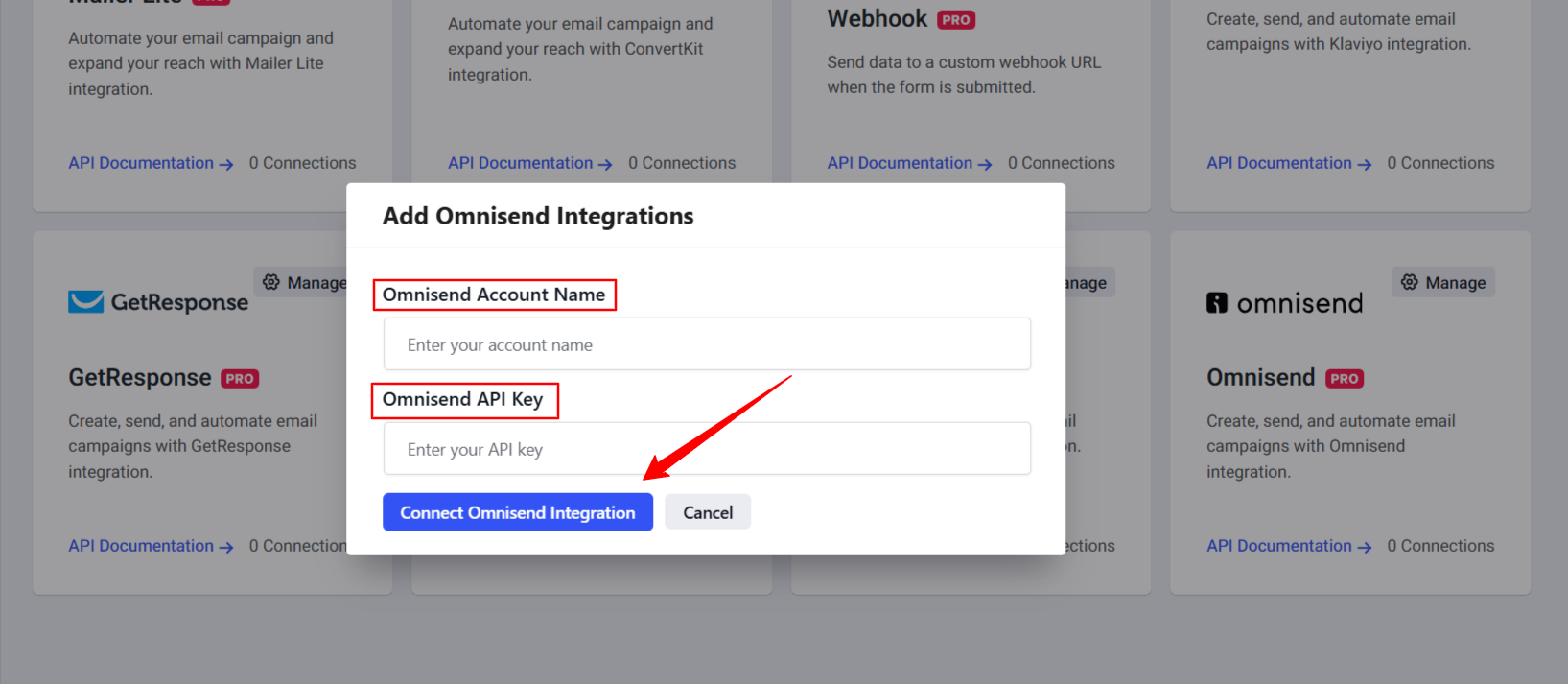Click the Webhook card's 0 Connections text
Image resolution: width=1568 pixels, height=684 pixels.
click(1062, 163)
